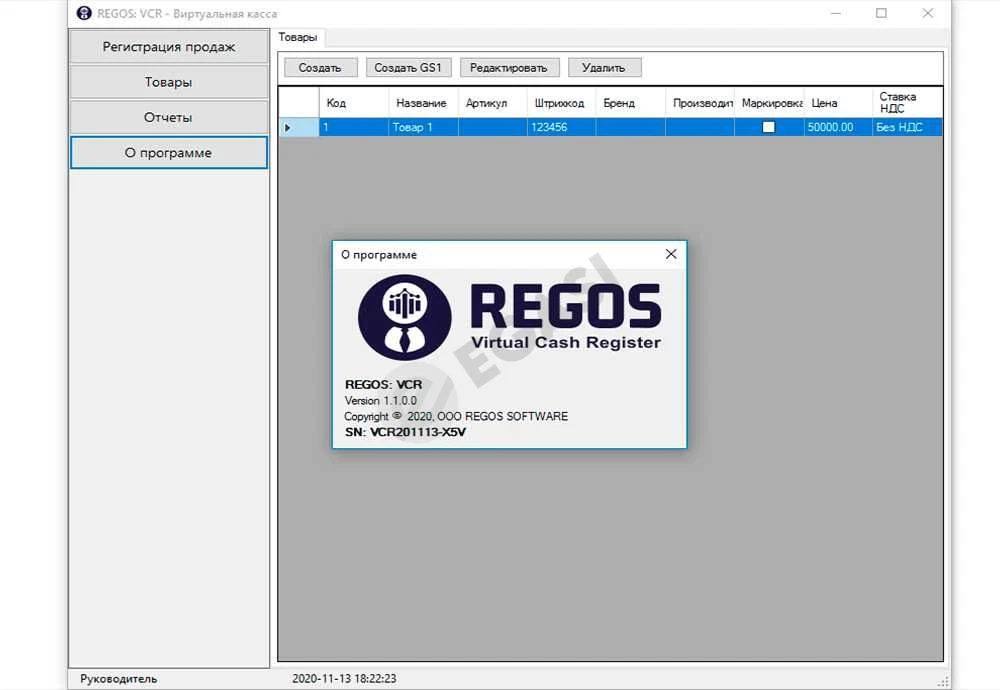The width and height of the screenshot is (1000, 690).
Task: Click the О программе sidebar button
Action: coord(168,152)
